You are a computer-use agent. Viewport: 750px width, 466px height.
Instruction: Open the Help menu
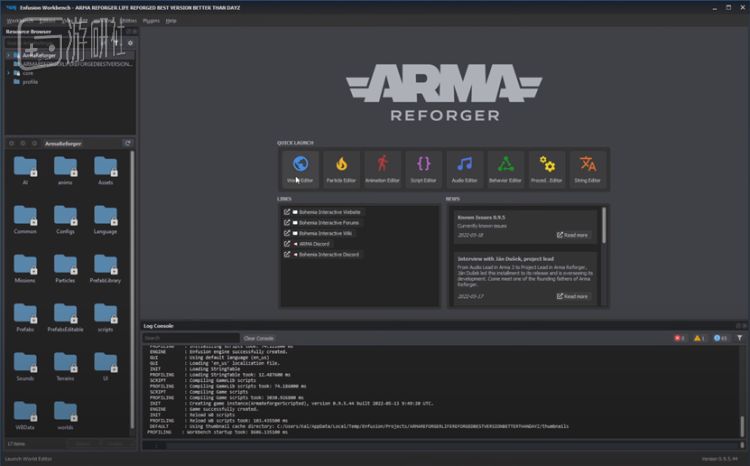click(171, 20)
